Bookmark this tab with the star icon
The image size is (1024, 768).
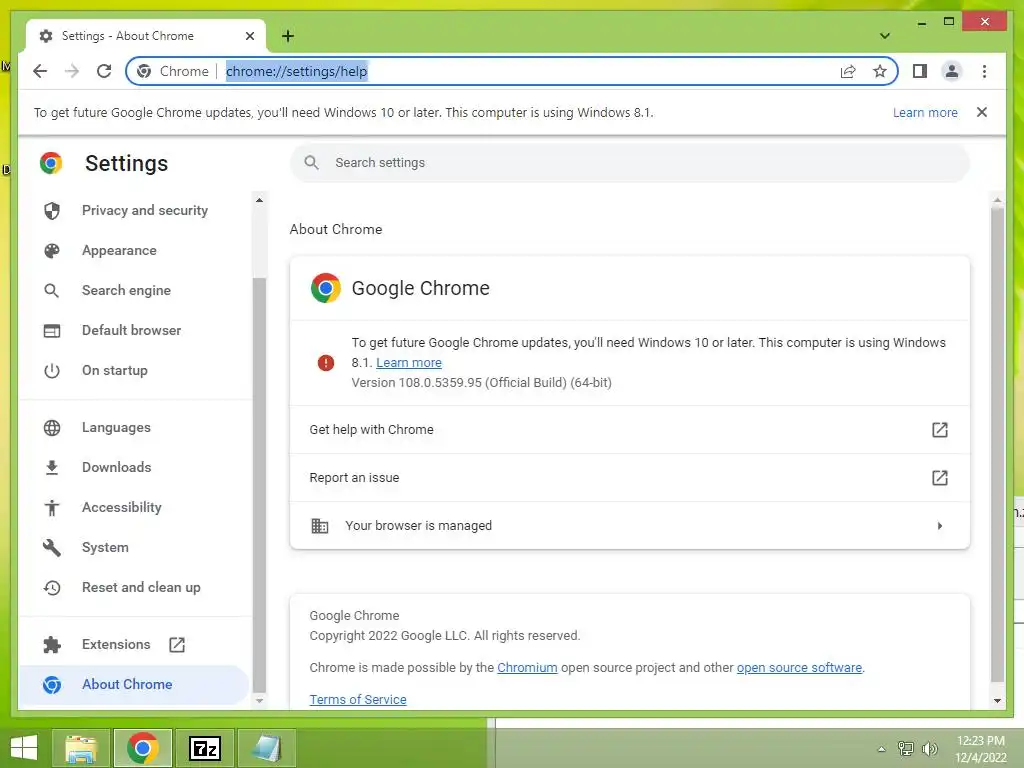pos(880,71)
